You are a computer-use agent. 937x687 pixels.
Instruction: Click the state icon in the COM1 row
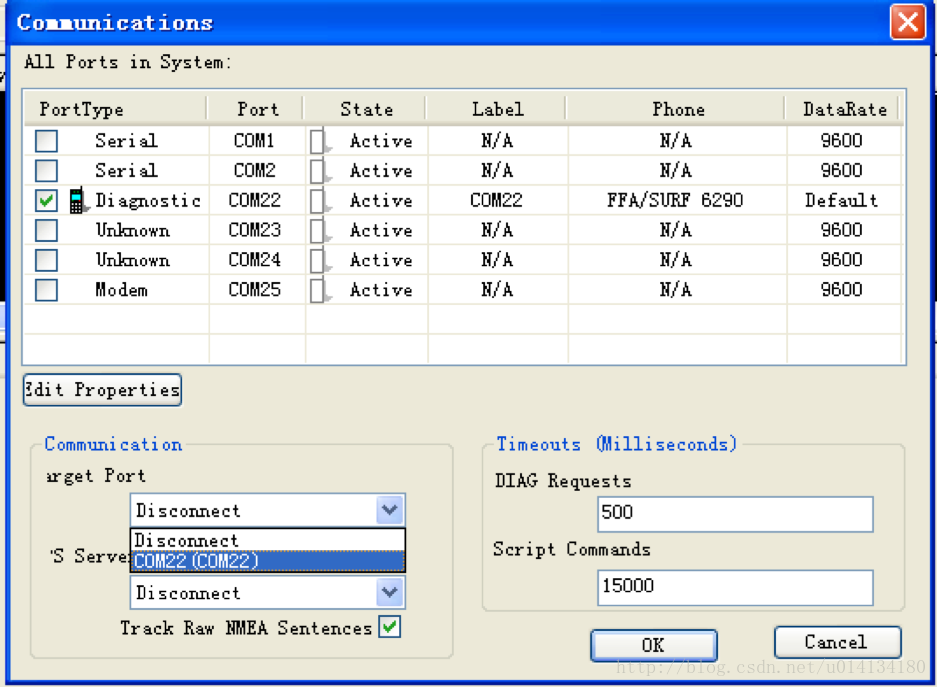(x=320, y=141)
